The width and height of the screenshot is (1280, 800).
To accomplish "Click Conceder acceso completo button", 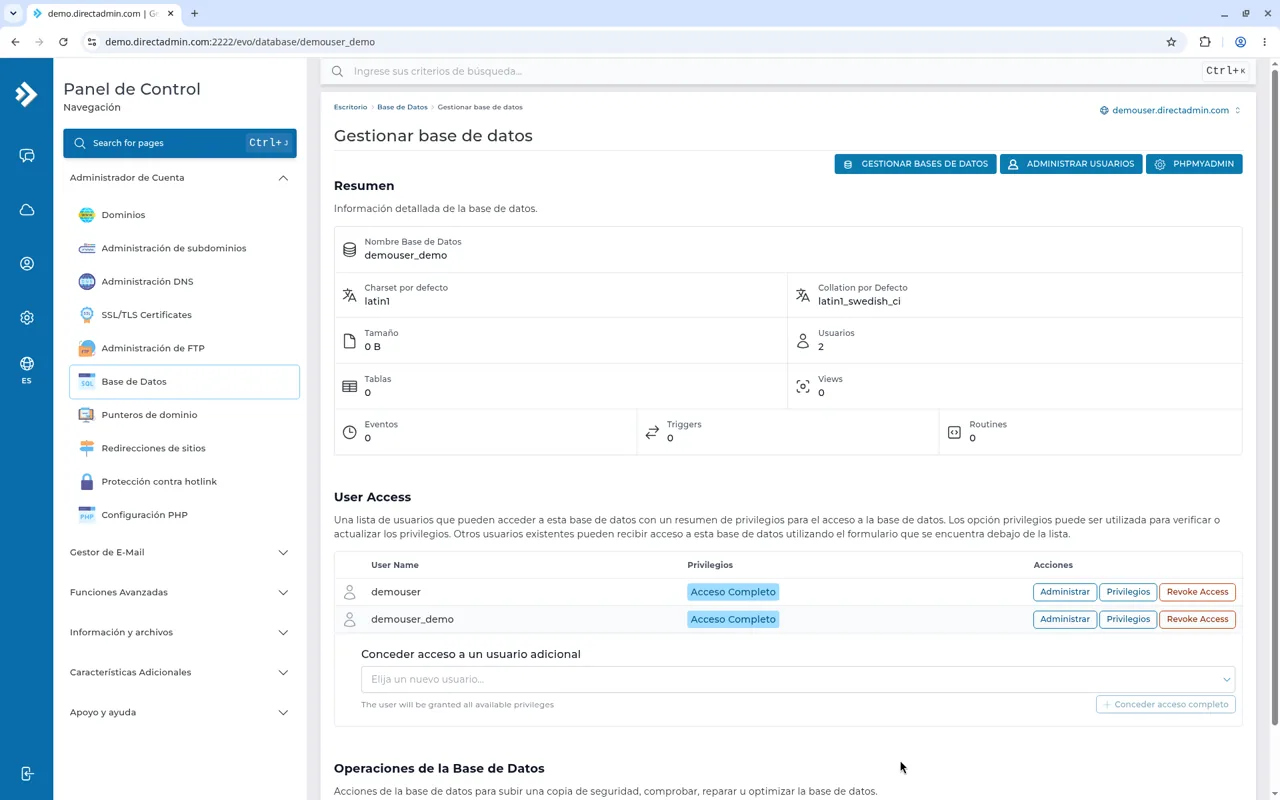I will [1165, 704].
